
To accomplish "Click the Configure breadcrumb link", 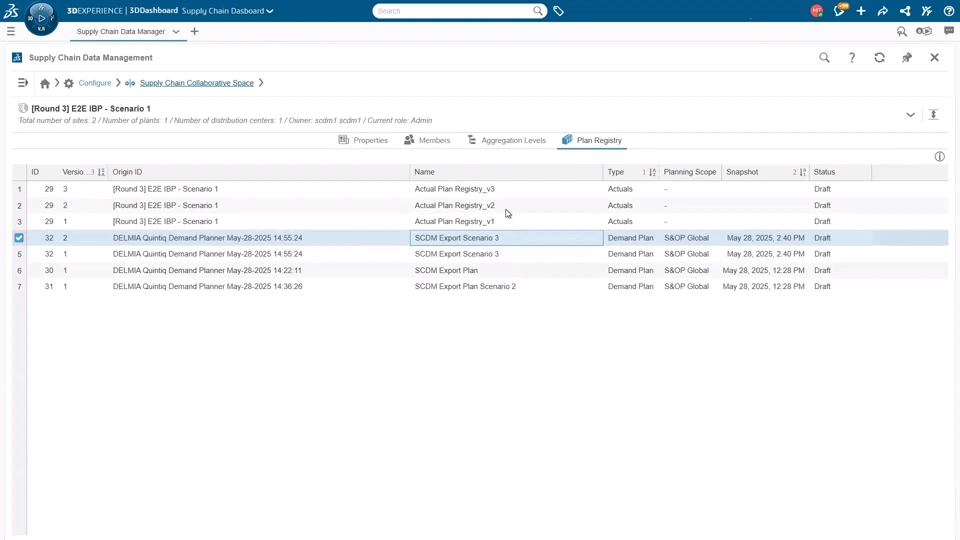I will click(x=95, y=83).
